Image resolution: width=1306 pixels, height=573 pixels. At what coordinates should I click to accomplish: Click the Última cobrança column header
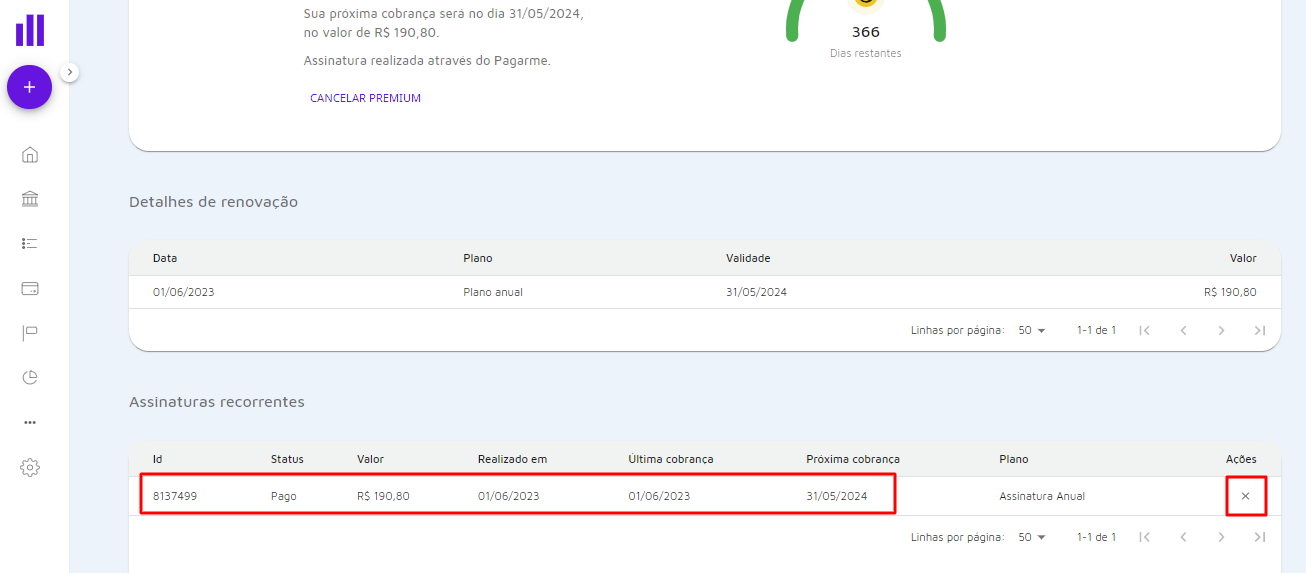tap(671, 459)
